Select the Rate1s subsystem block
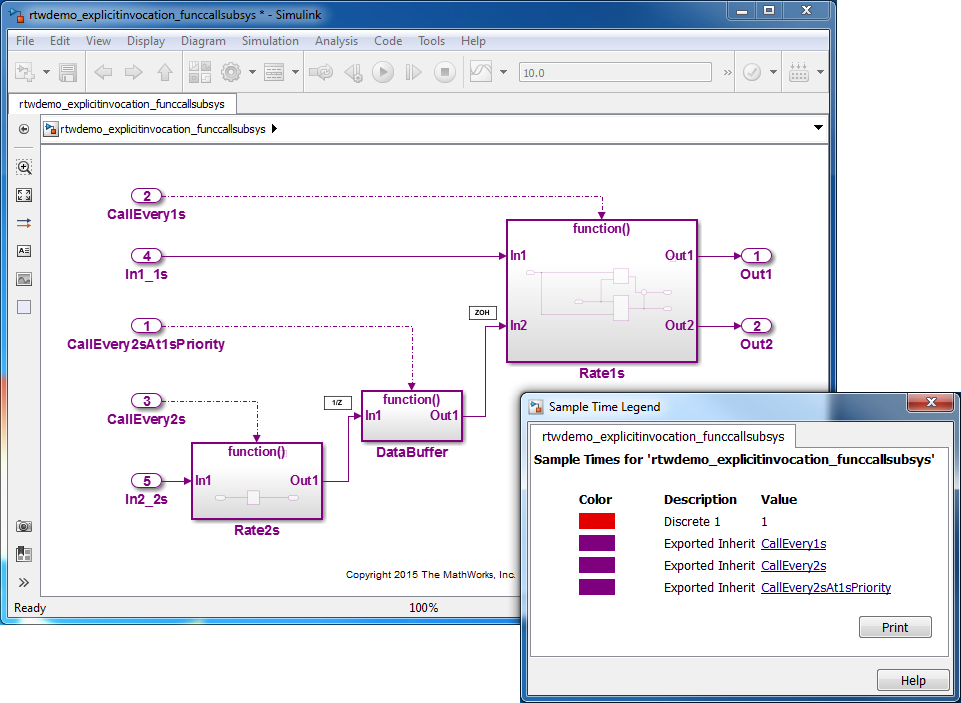This screenshot has height=703, width=961. click(x=602, y=291)
